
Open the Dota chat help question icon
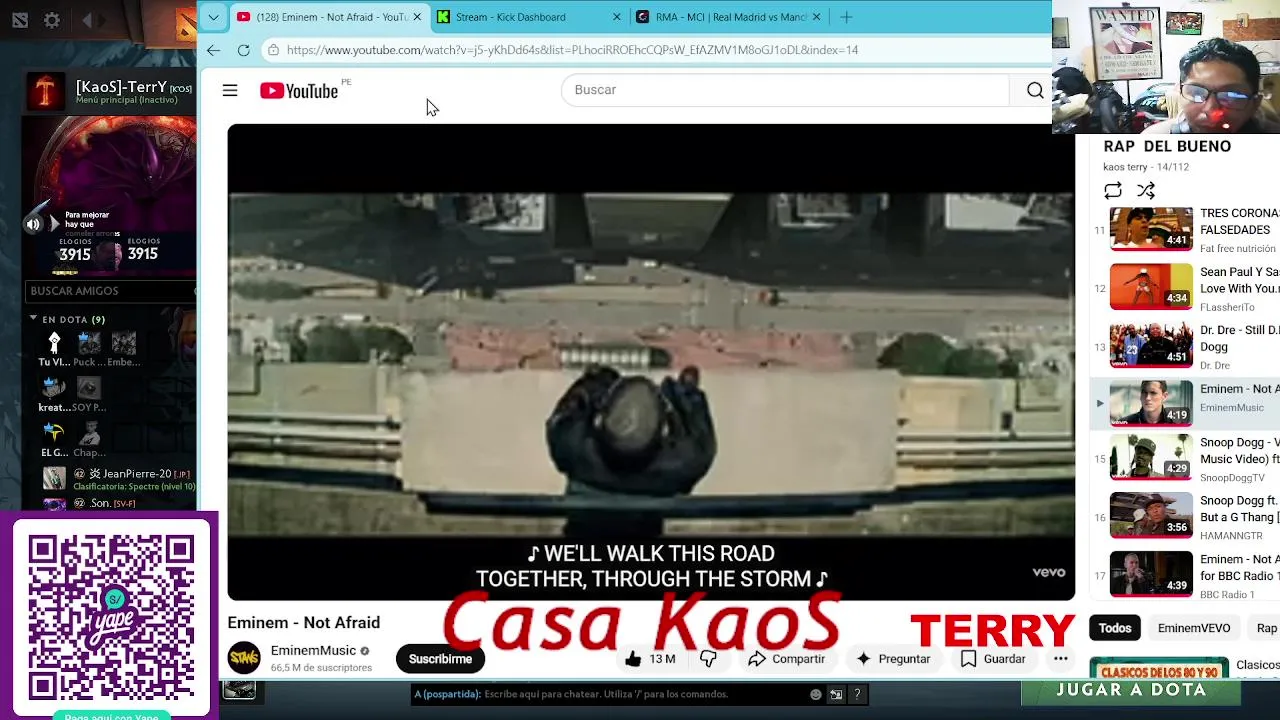point(857,694)
